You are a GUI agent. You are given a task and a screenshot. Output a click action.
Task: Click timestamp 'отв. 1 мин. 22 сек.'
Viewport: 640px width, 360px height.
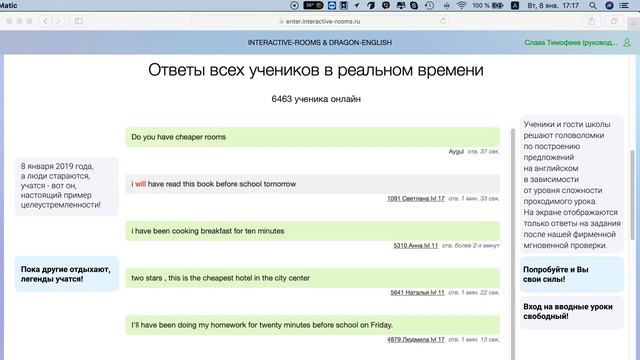pyautogui.click(x=474, y=292)
